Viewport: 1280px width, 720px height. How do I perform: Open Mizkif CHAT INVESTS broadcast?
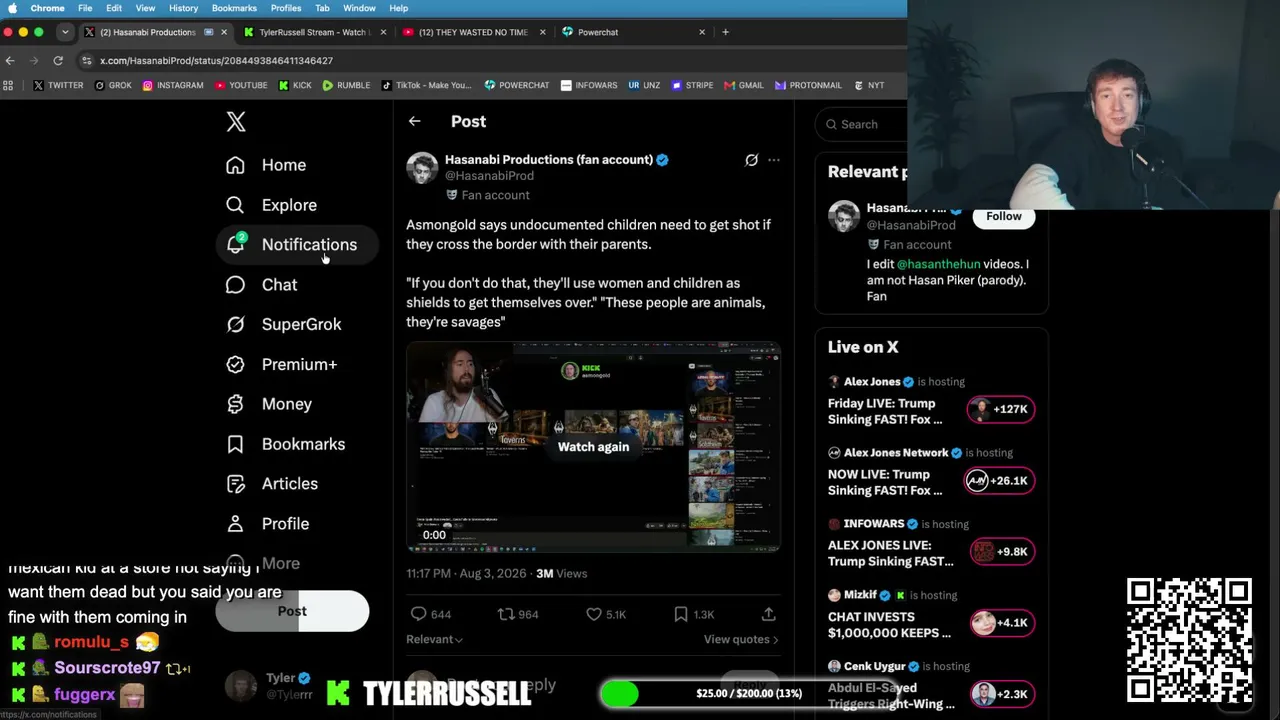[x=931, y=614]
